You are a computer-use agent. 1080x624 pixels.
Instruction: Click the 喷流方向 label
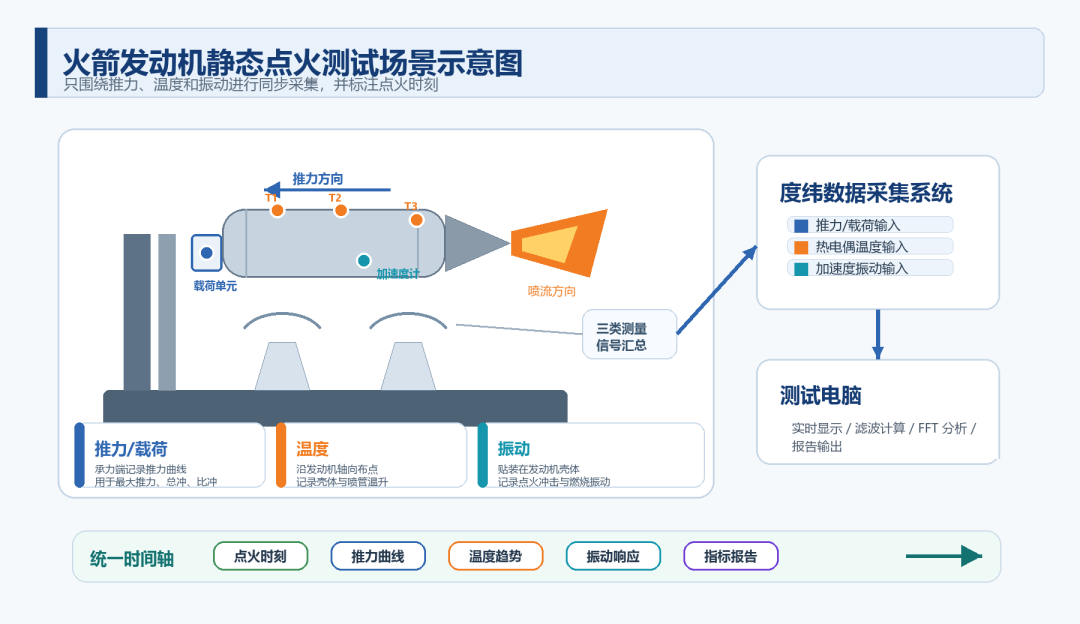pos(552,291)
